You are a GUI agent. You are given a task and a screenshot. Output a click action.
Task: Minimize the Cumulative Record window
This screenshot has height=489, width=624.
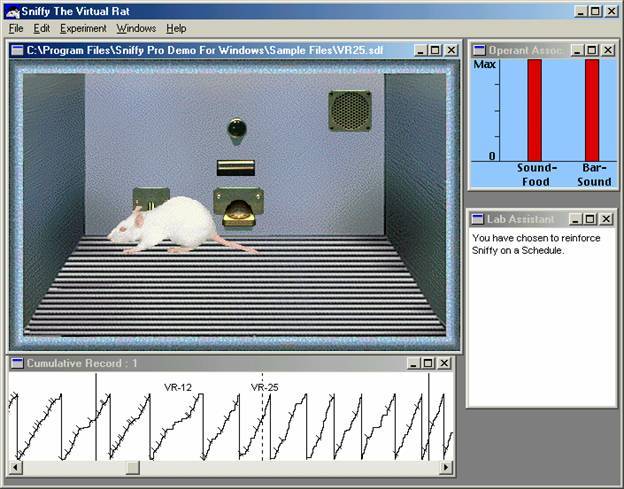coord(413,363)
